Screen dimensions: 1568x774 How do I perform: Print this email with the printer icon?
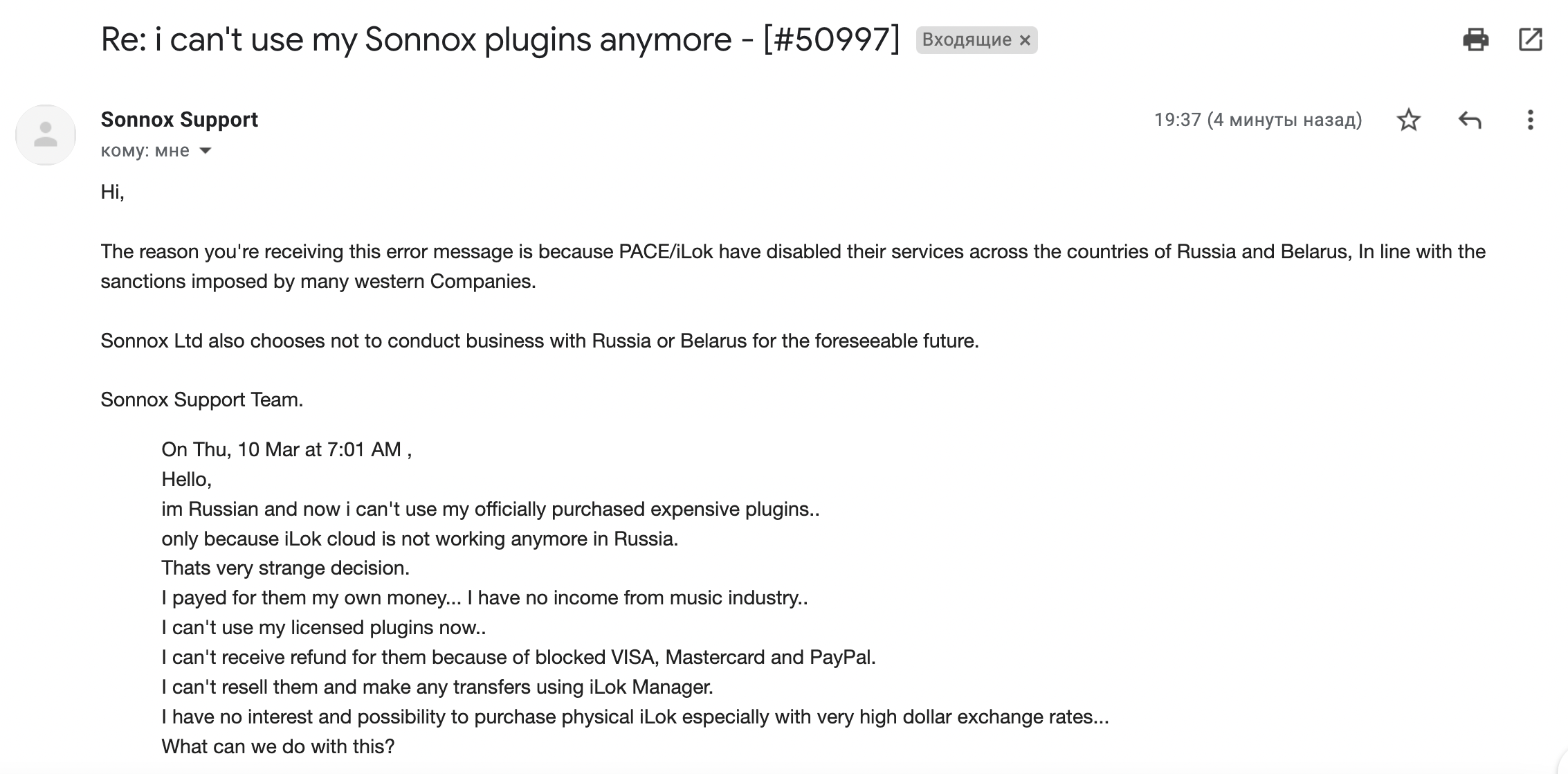click(x=1475, y=39)
